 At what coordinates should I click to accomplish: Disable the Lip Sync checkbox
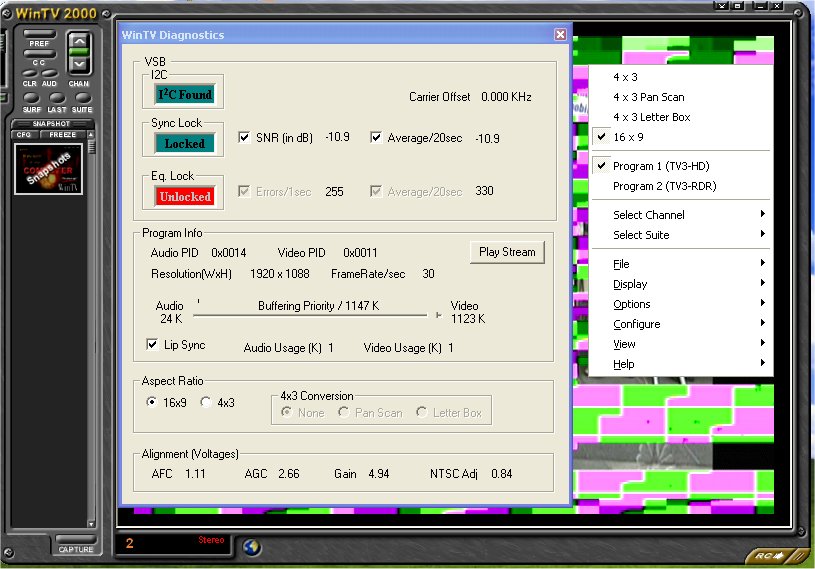(x=152, y=345)
